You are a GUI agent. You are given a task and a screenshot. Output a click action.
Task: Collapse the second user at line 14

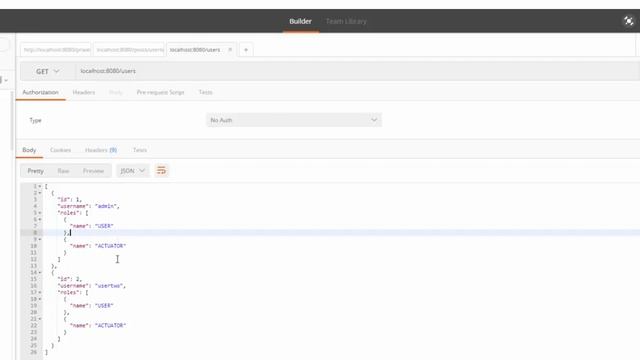click(x=40, y=272)
